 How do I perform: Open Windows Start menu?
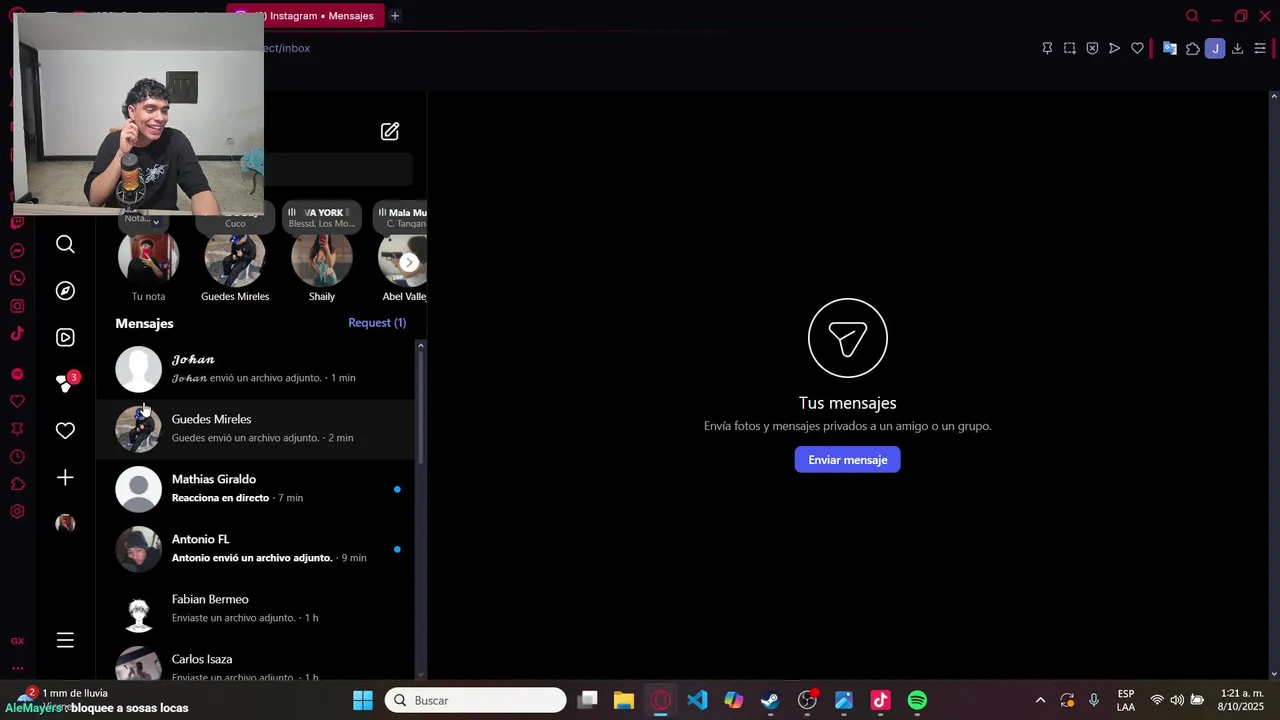(x=363, y=700)
